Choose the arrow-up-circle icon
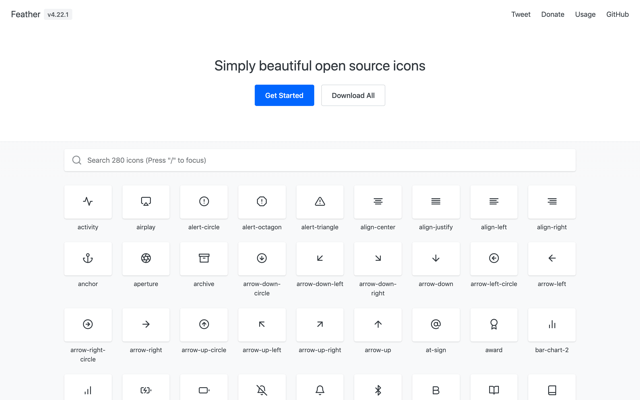The height and width of the screenshot is (400, 640). point(204,324)
